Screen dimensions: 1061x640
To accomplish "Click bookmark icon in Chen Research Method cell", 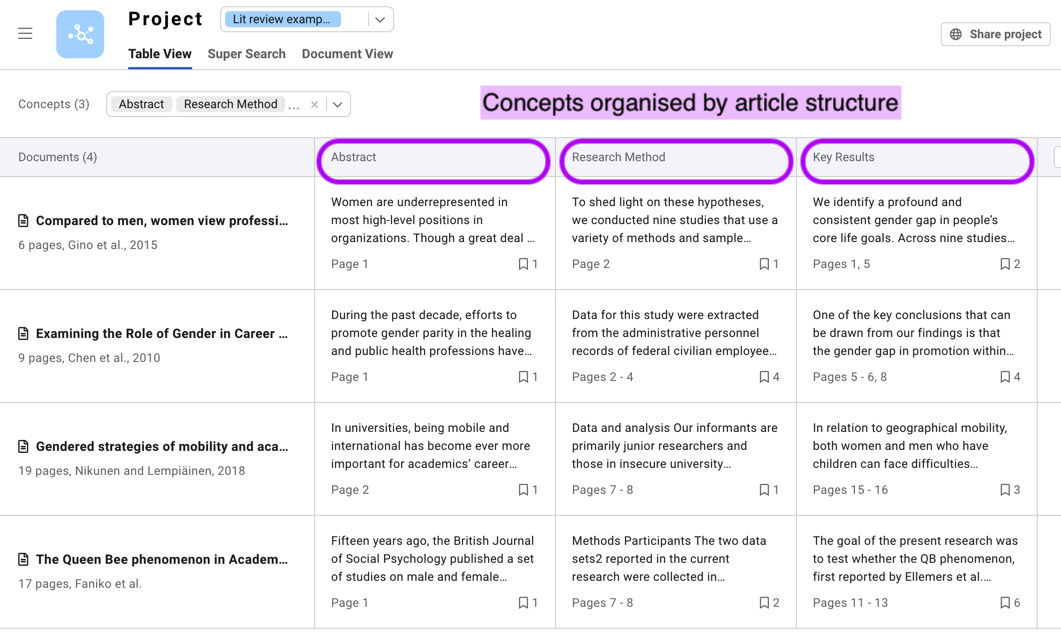I will (764, 377).
